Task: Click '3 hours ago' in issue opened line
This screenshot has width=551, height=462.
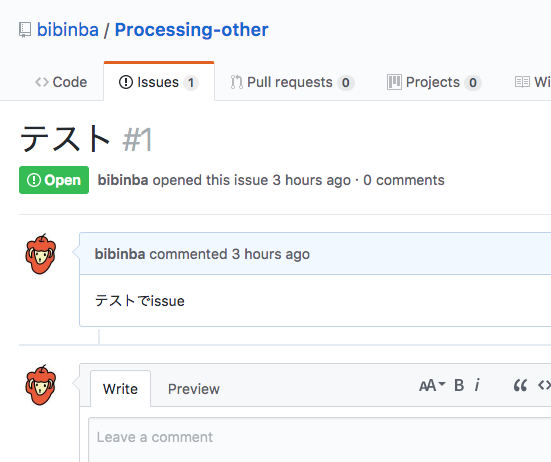Action: 312,180
